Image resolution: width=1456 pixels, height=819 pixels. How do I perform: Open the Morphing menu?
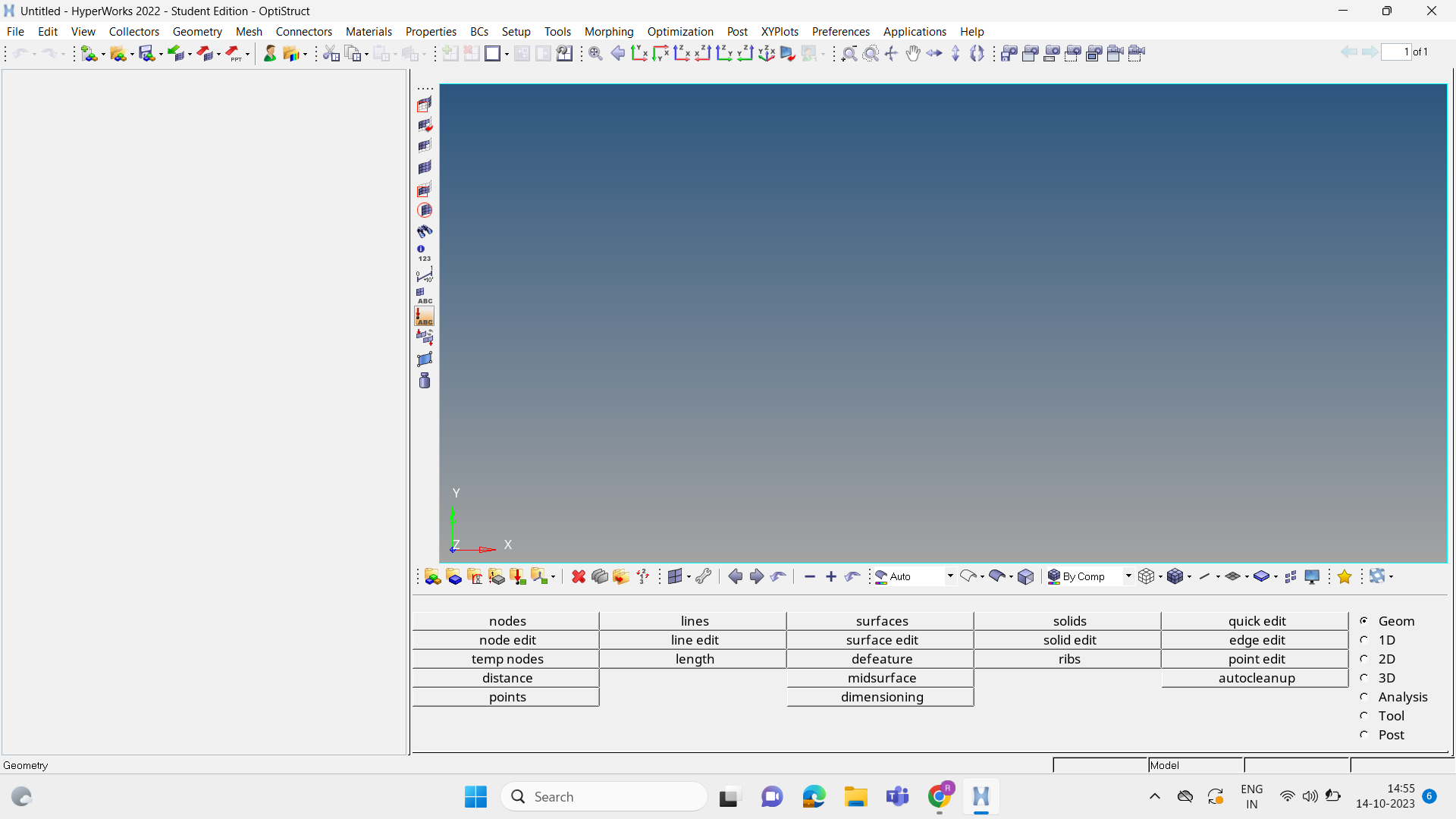point(609,31)
